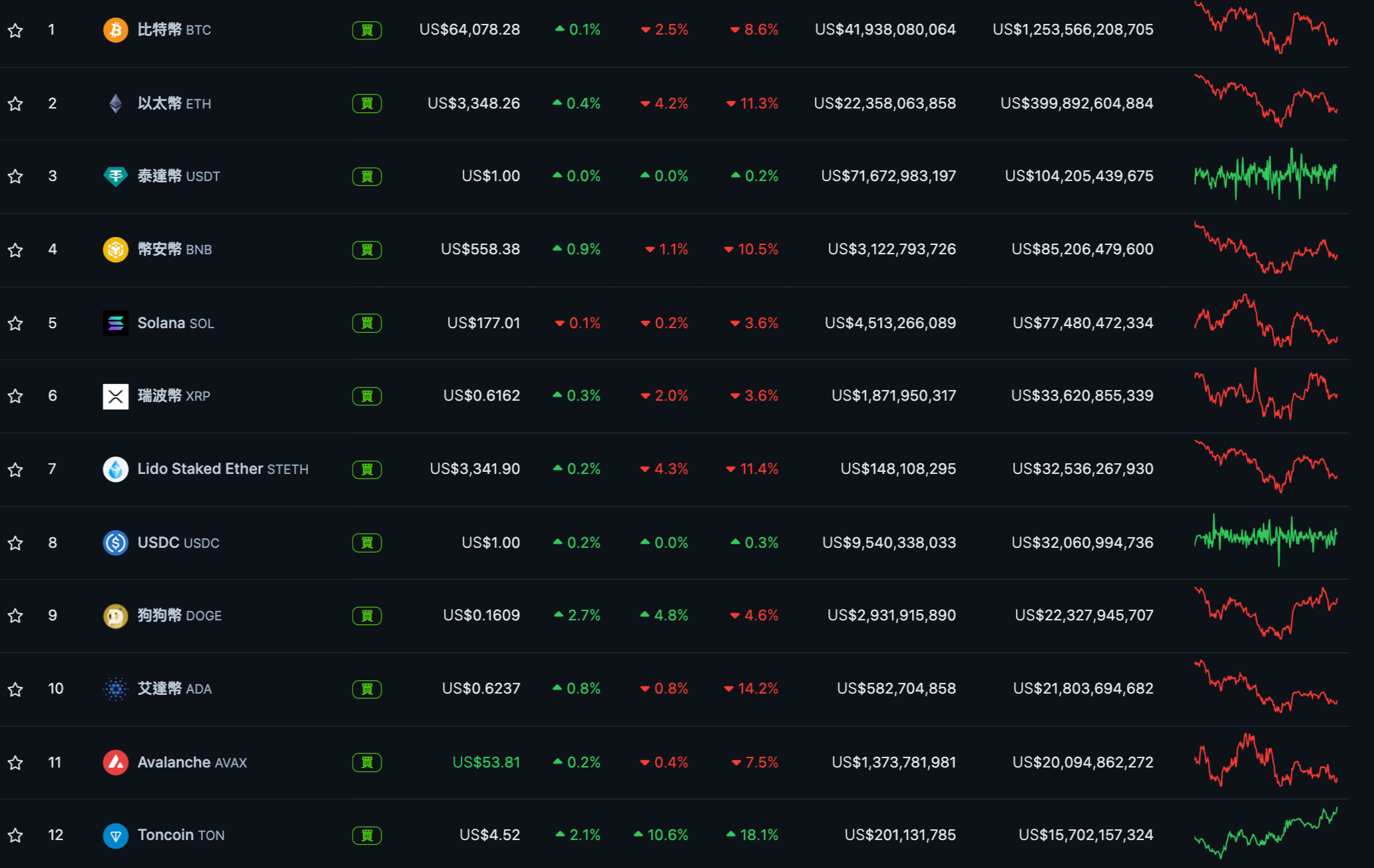The image size is (1374, 868).
Task: Open the Avalanche AVAX coin page
Action: 192,762
